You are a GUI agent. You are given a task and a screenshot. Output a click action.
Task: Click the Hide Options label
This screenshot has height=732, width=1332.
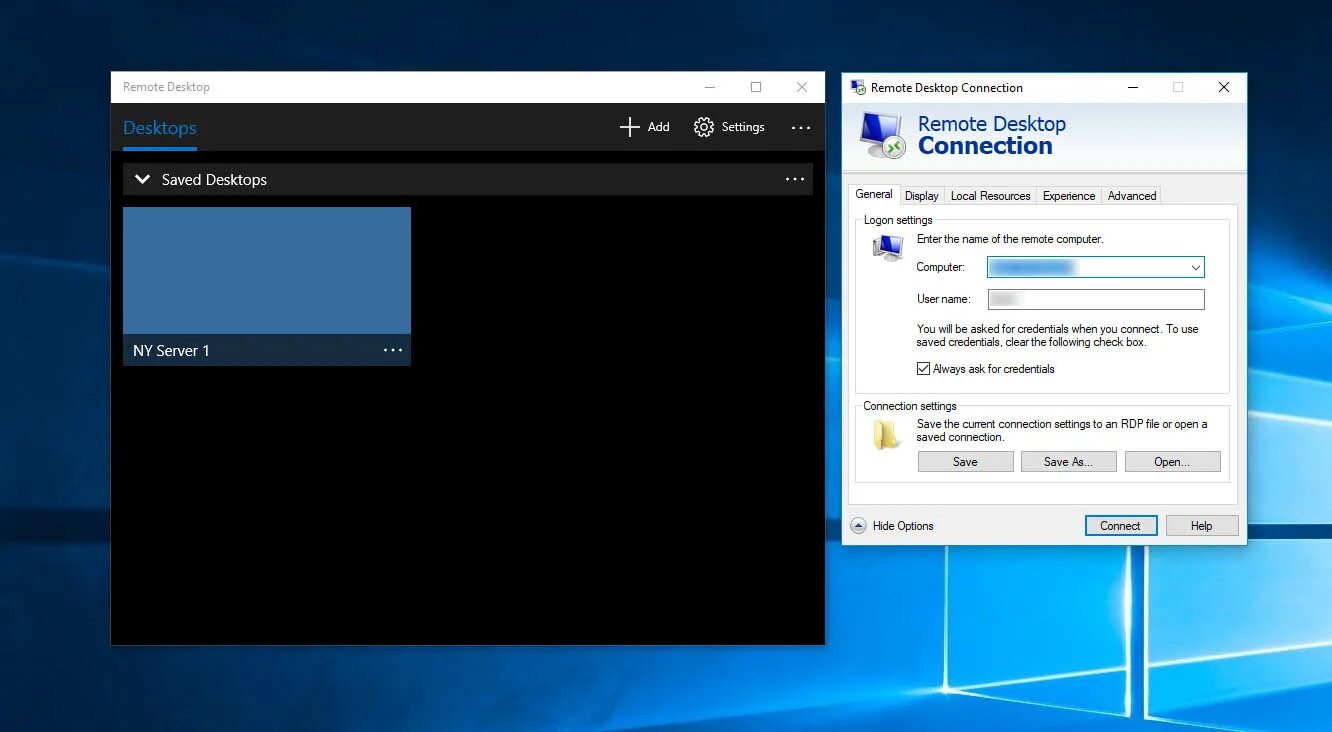click(903, 526)
